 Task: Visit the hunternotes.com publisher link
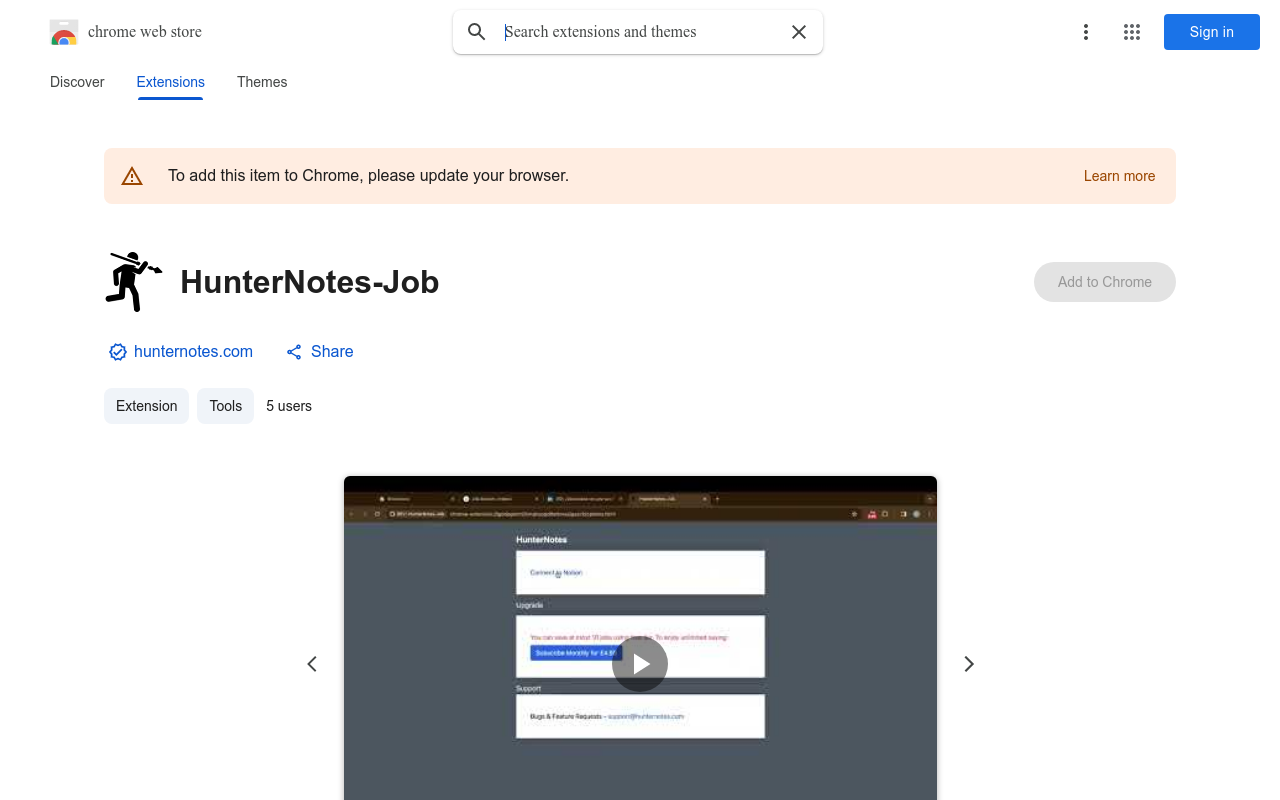coord(193,351)
